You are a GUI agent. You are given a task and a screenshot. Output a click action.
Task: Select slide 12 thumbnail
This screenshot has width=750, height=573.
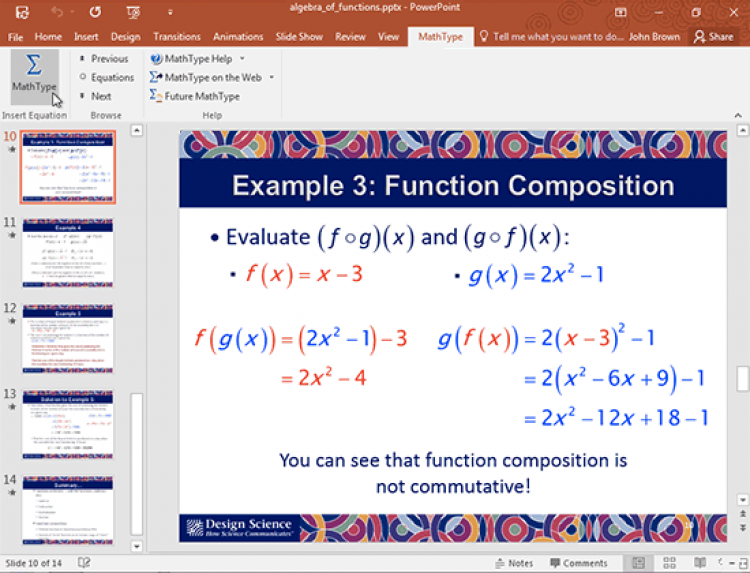pyautogui.click(x=68, y=339)
